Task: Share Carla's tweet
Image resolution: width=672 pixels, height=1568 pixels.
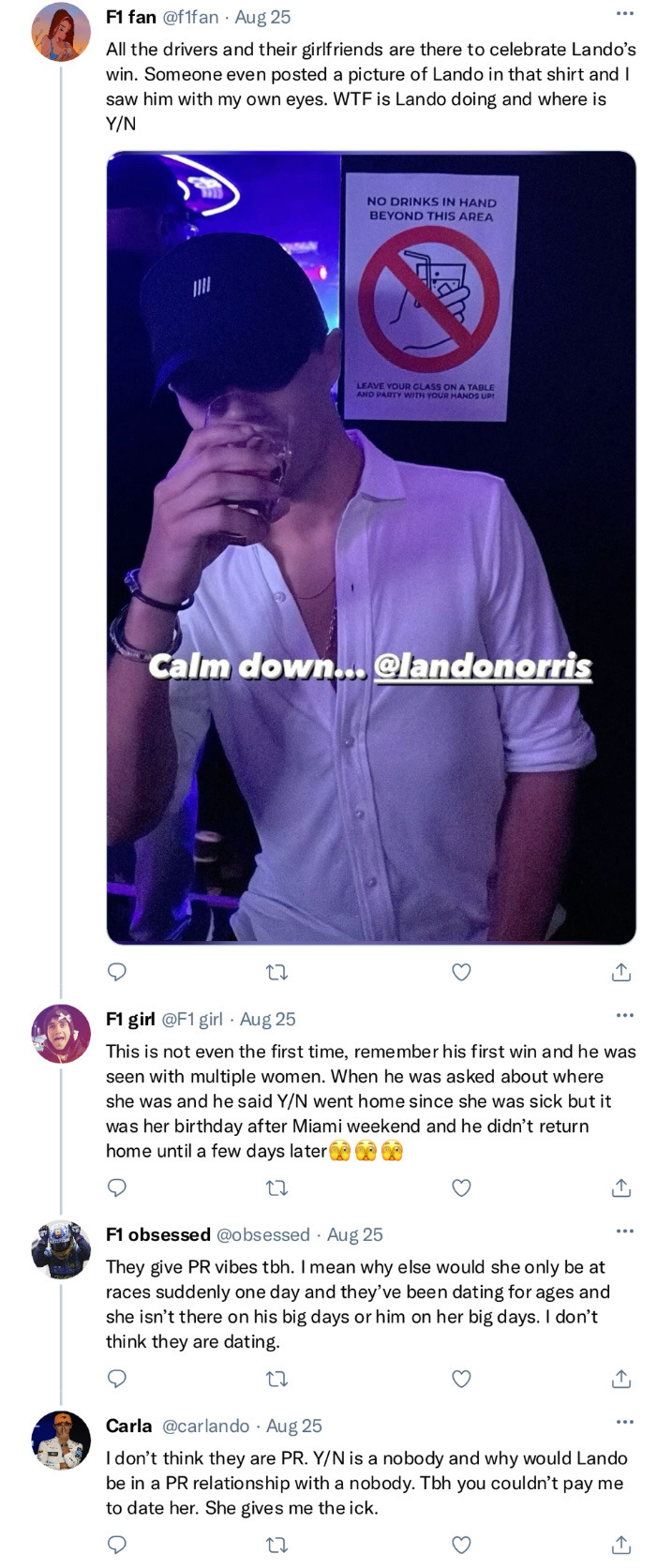Action: coord(620,1545)
